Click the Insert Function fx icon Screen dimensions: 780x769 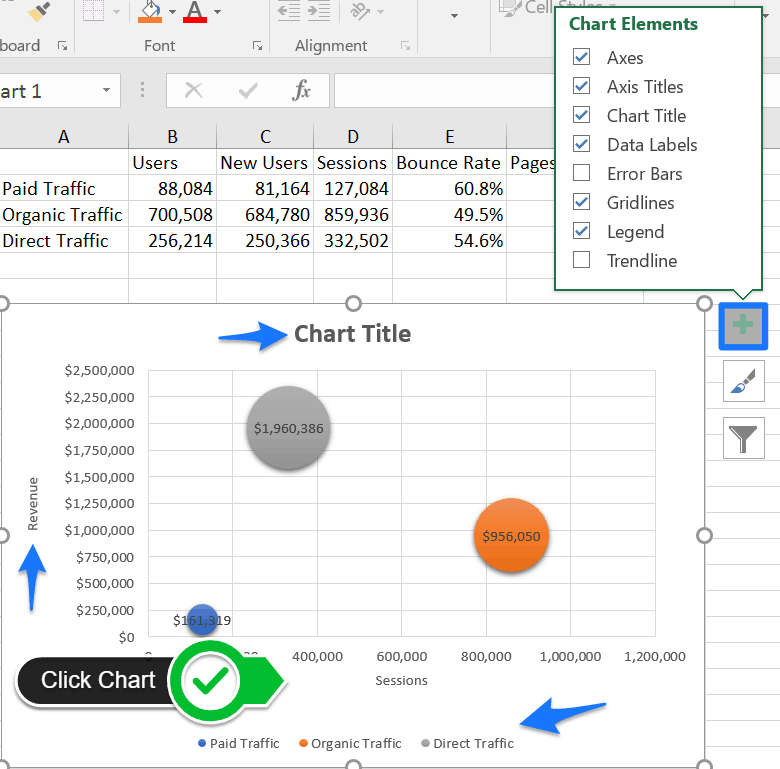pyautogui.click(x=301, y=91)
